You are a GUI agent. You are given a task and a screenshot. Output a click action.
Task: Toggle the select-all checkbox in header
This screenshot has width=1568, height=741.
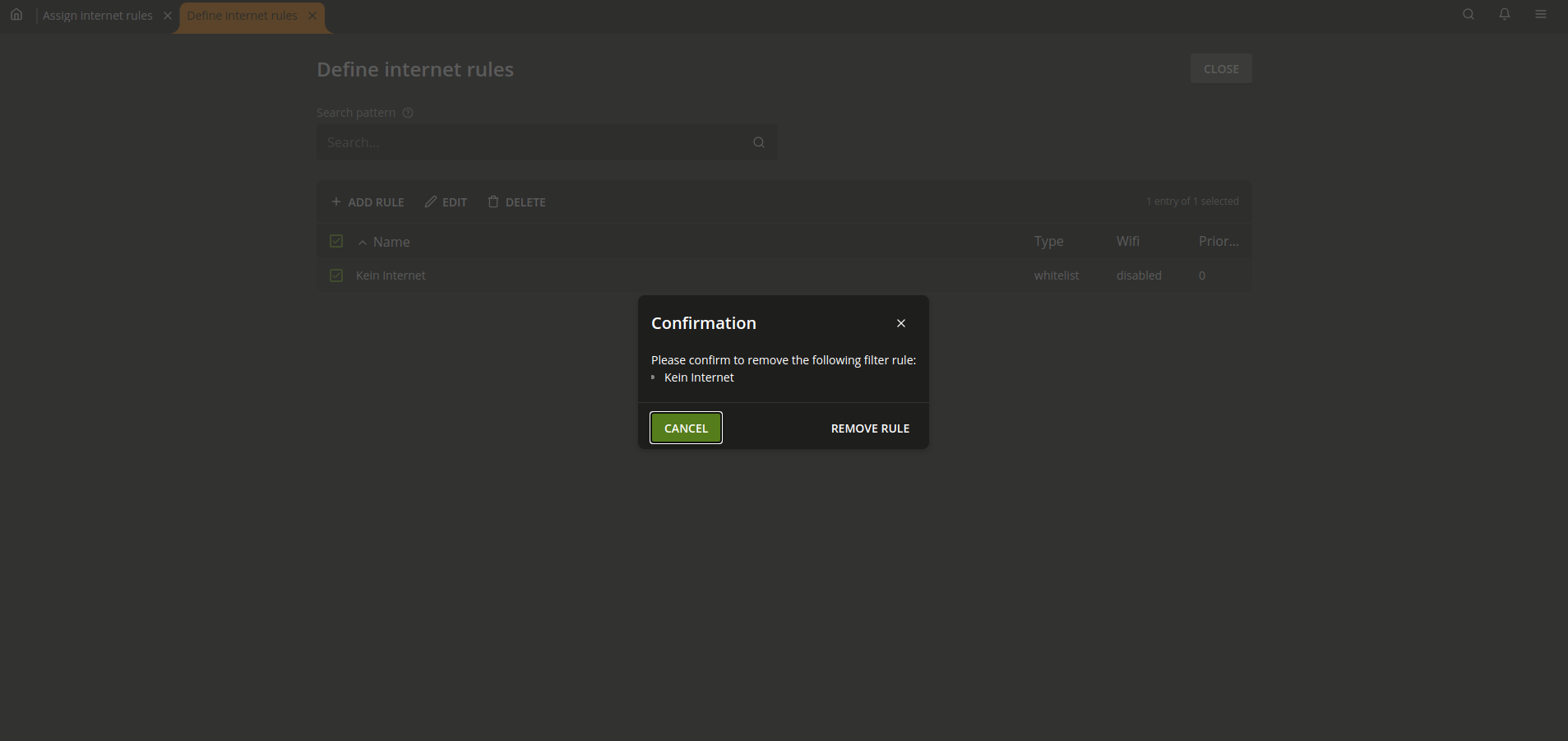[x=336, y=241]
